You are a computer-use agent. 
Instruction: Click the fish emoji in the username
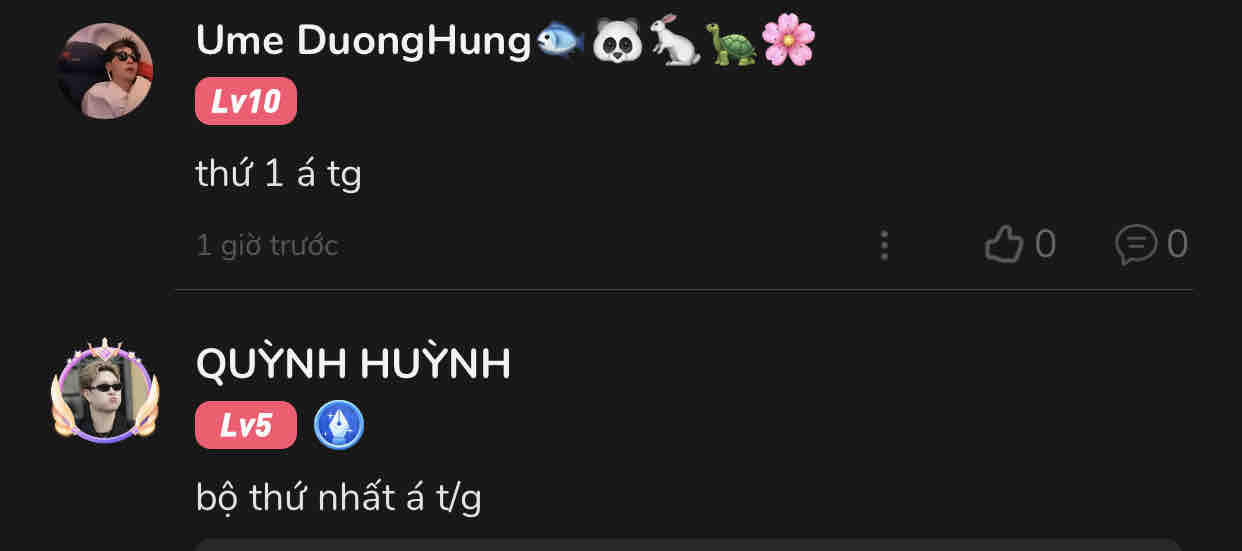pyautogui.click(x=561, y=42)
